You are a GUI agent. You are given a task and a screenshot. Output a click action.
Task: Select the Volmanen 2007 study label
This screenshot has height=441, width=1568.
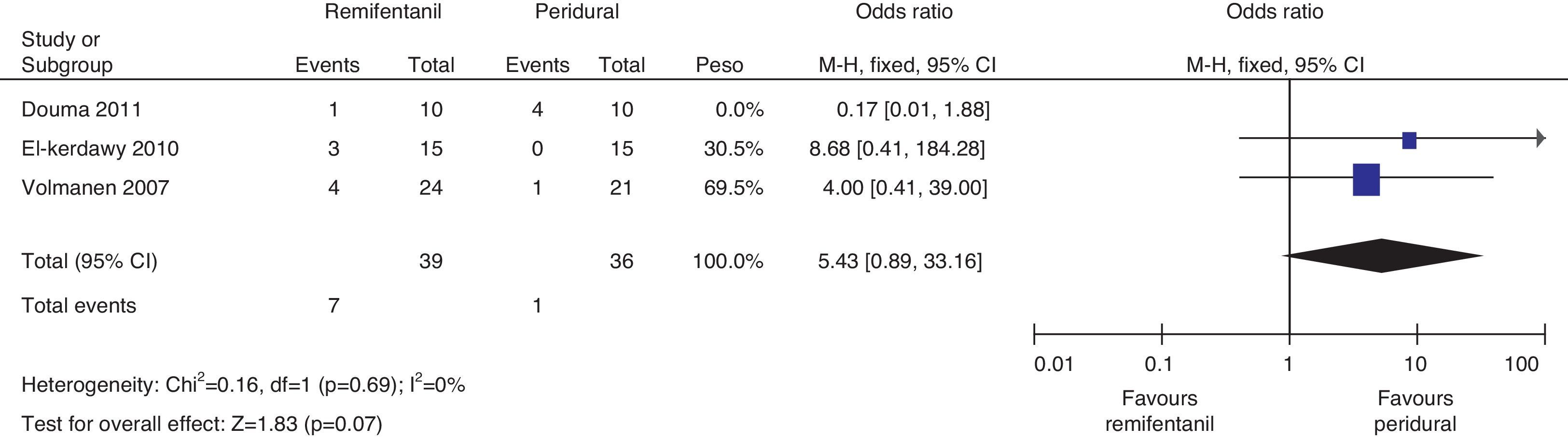[95, 187]
